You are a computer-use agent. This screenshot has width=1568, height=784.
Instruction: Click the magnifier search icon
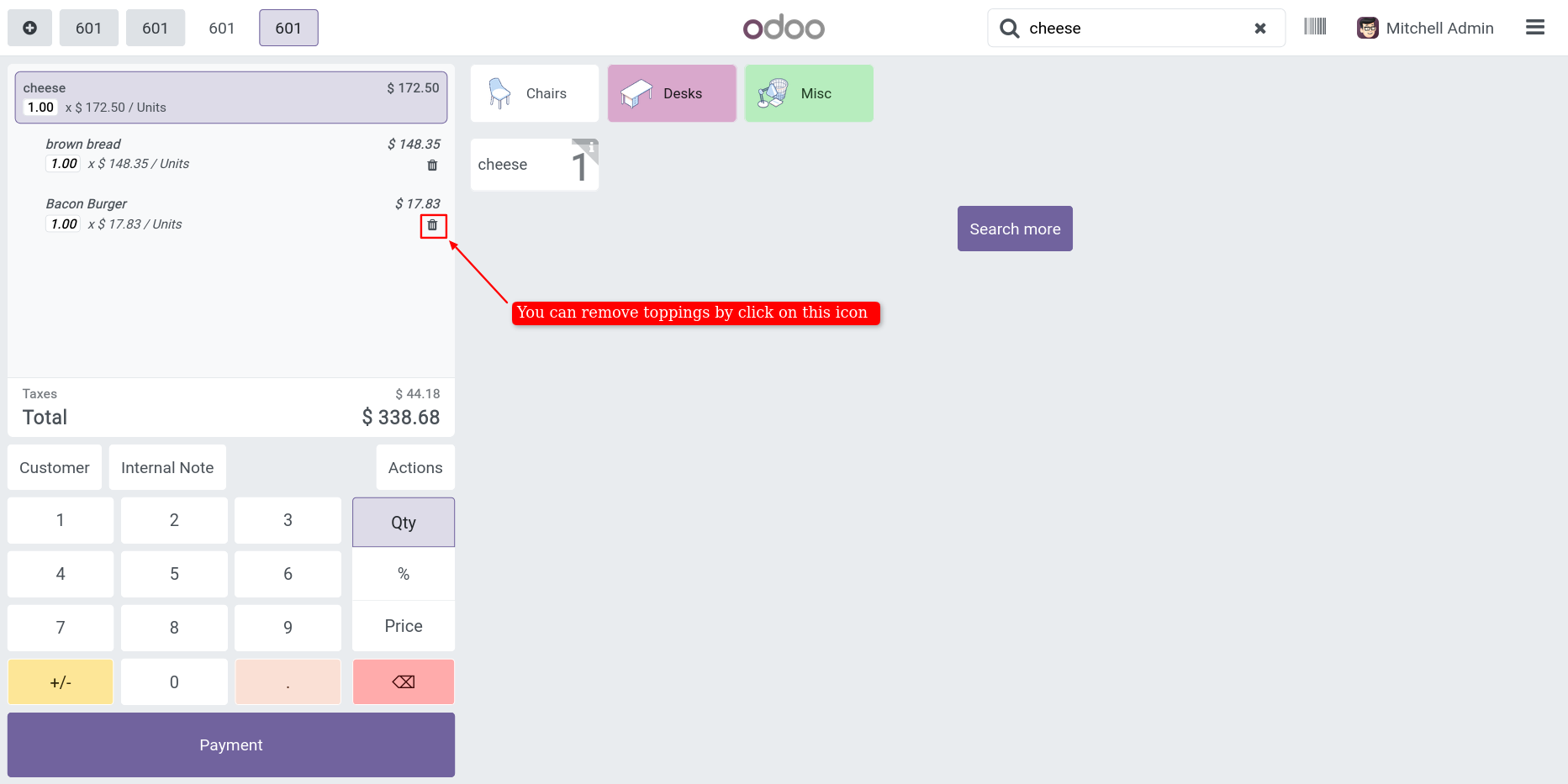tap(1009, 29)
